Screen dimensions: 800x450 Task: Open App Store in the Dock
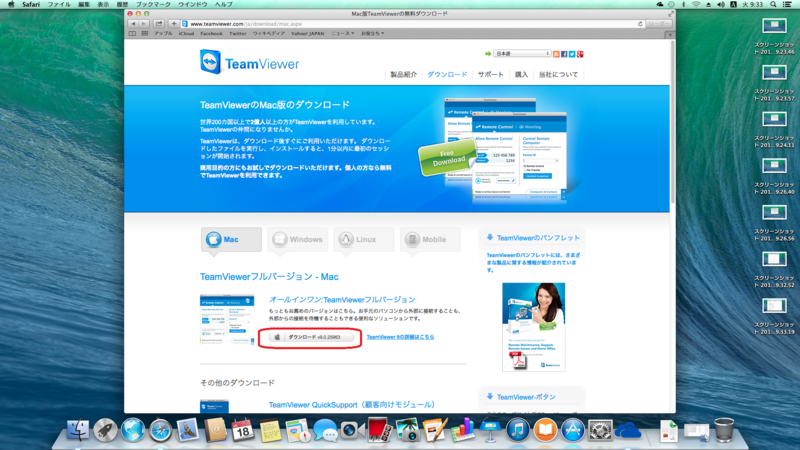coord(572,430)
